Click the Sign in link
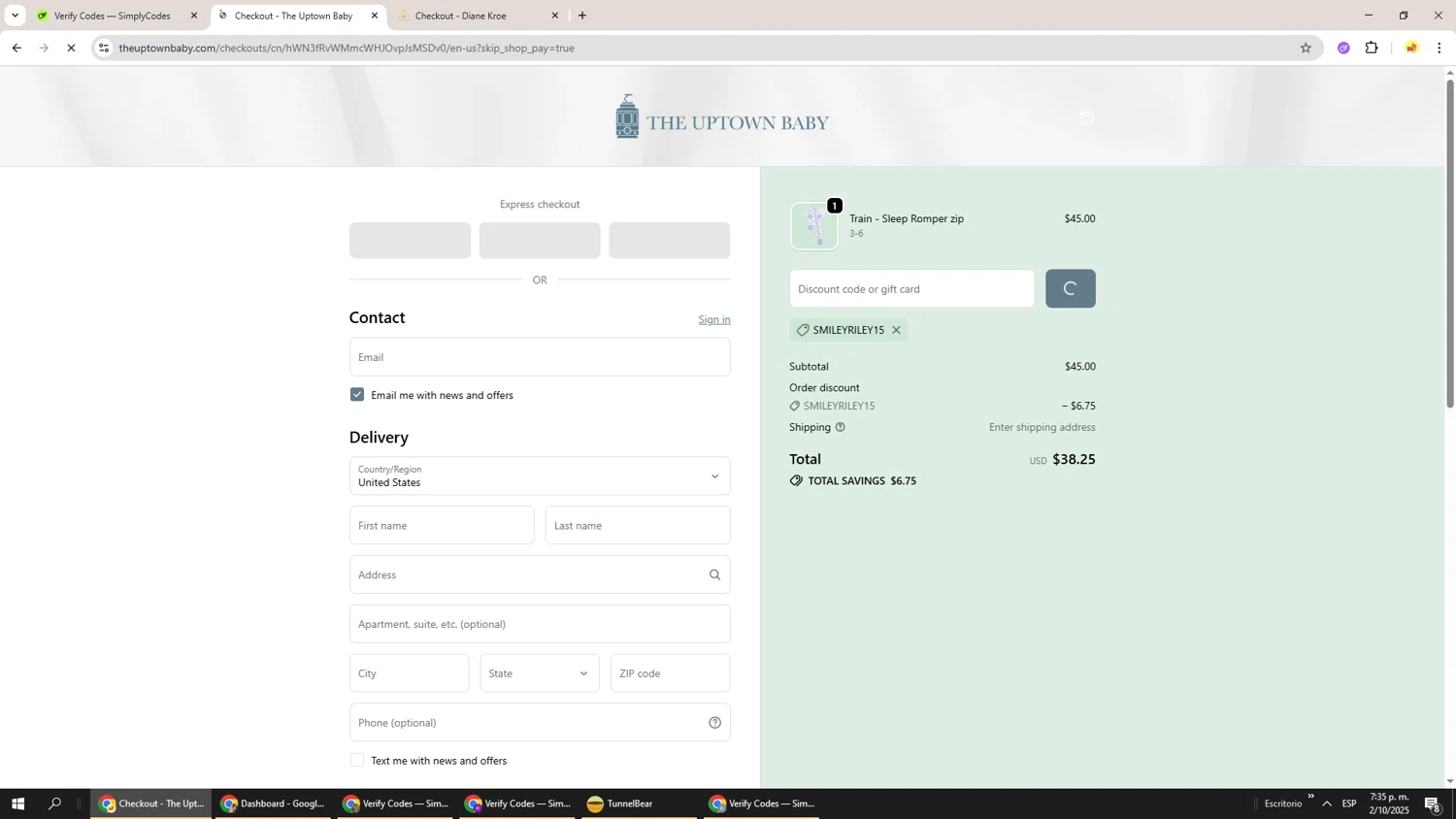This screenshot has height=819, width=1456. coord(714,319)
